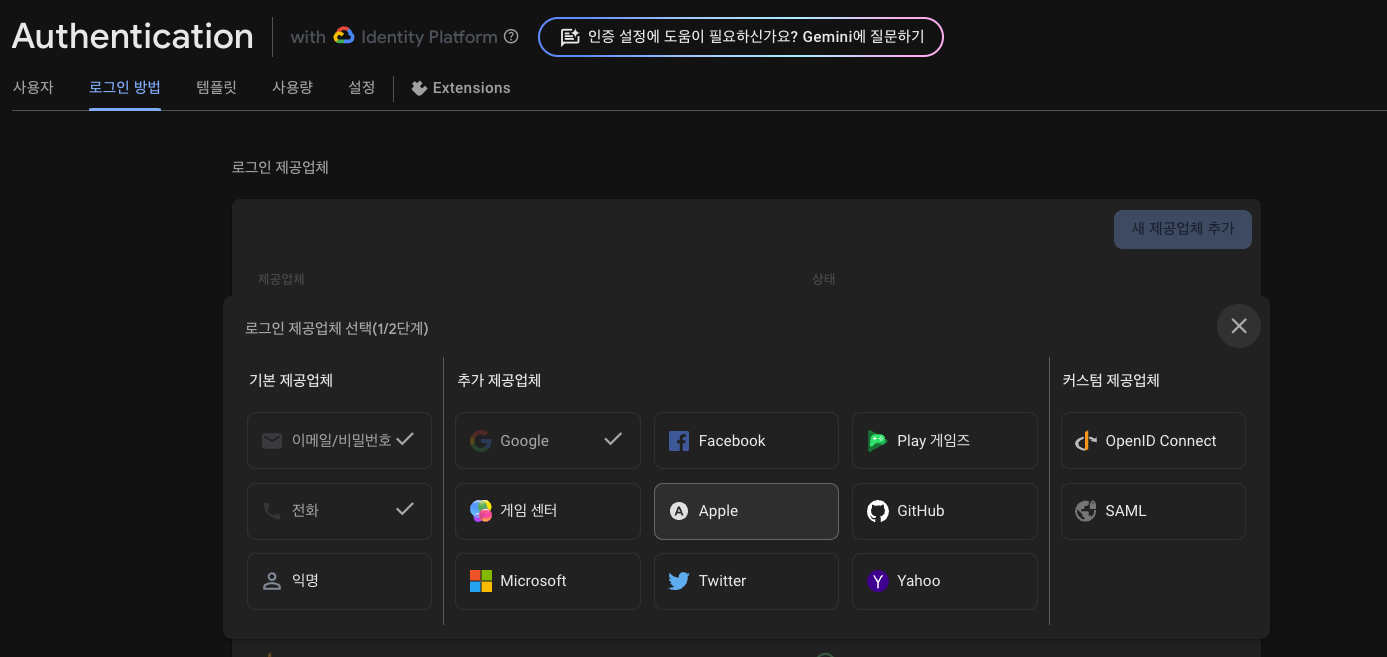This screenshot has height=657, width=1387.
Task: Go to the 설정 tab
Action: pyautogui.click(x=361, y=88)
